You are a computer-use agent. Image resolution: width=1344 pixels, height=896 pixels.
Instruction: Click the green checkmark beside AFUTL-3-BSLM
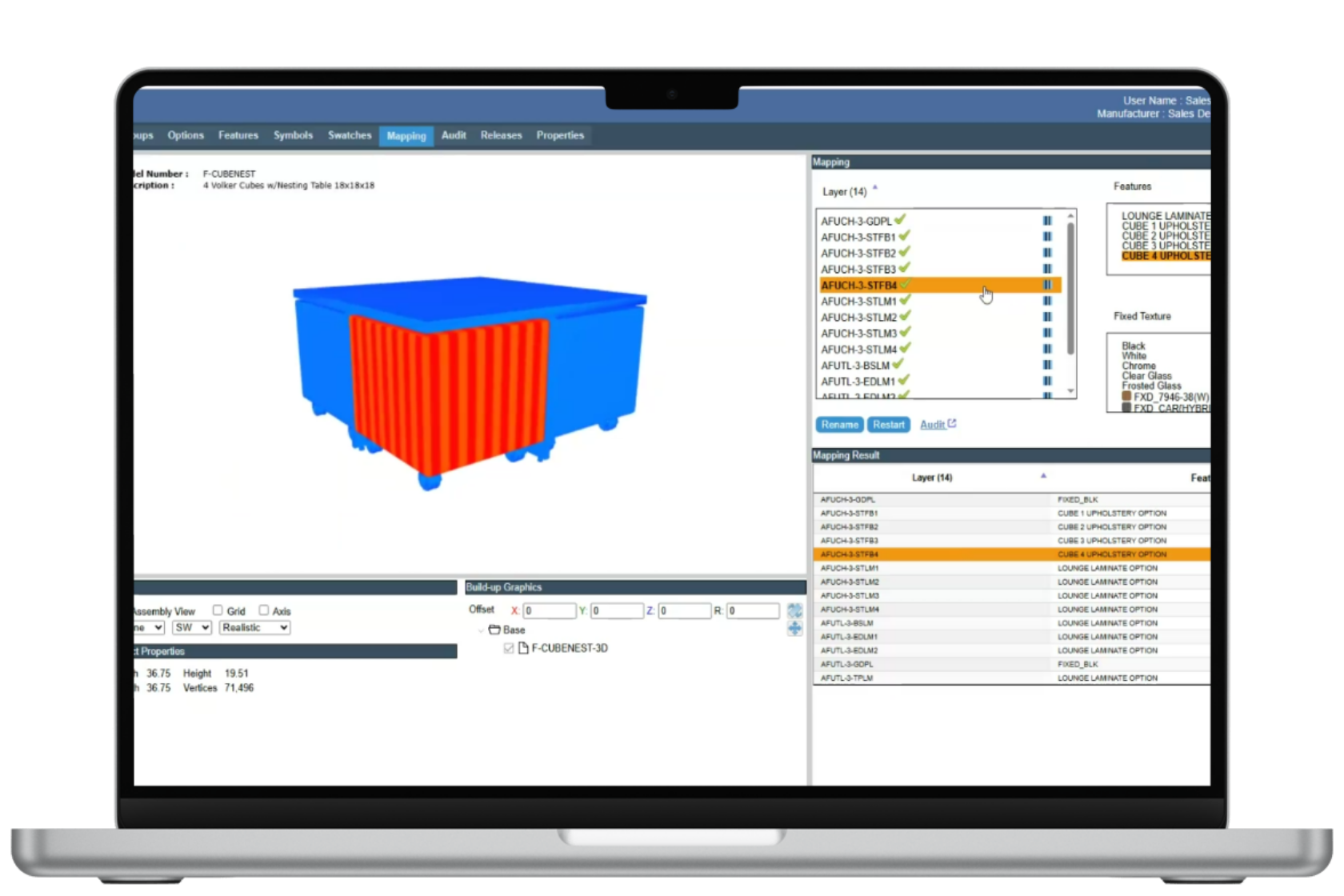pyautogui.click(x=898, y=364)
